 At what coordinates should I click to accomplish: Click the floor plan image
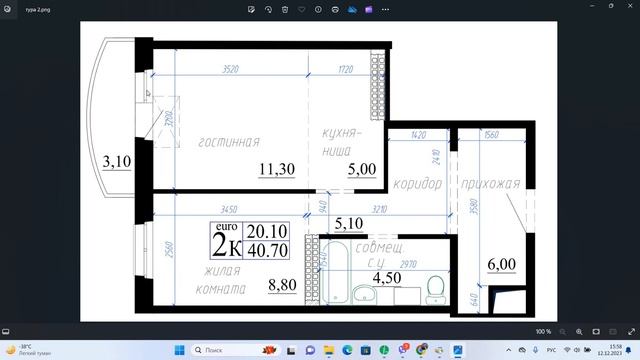click(x=319, y=171)
